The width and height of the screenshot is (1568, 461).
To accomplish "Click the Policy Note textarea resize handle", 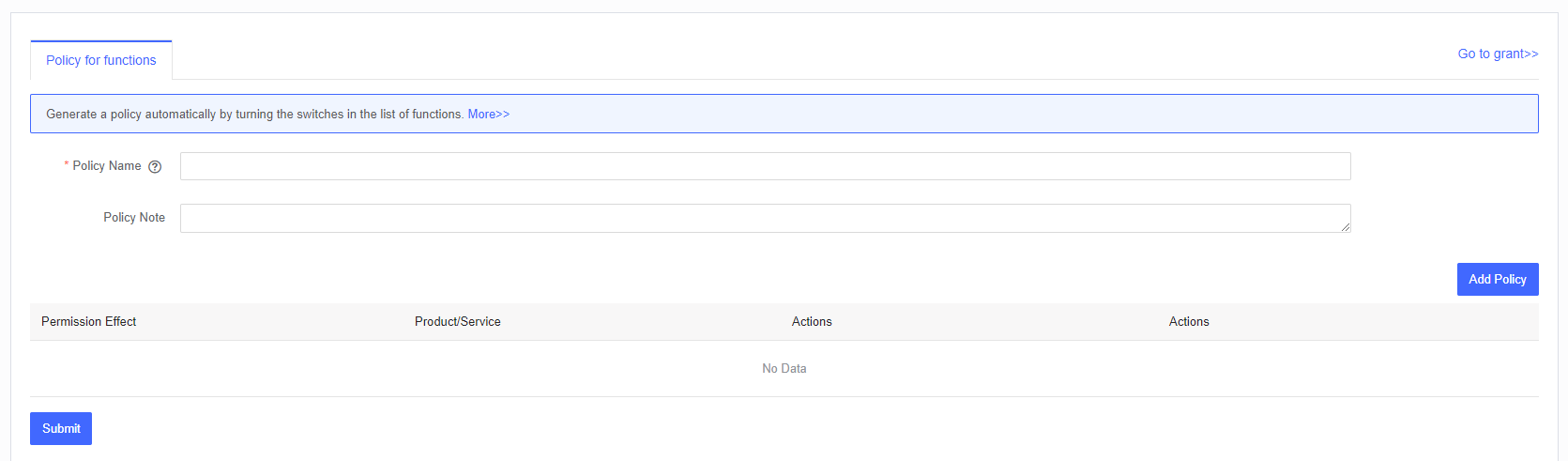I will pyautogui.click(x=1346, y=227).
